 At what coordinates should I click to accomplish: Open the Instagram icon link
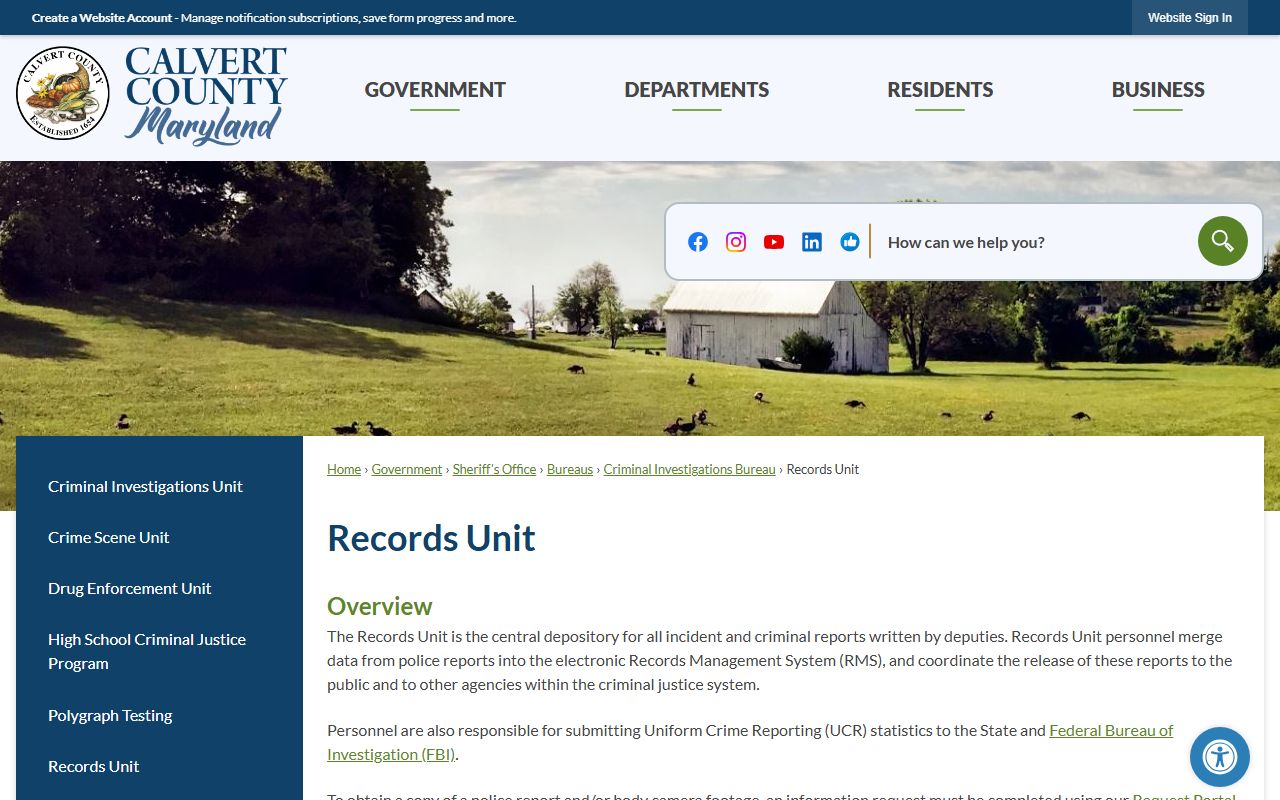click(x=736, y=242)
